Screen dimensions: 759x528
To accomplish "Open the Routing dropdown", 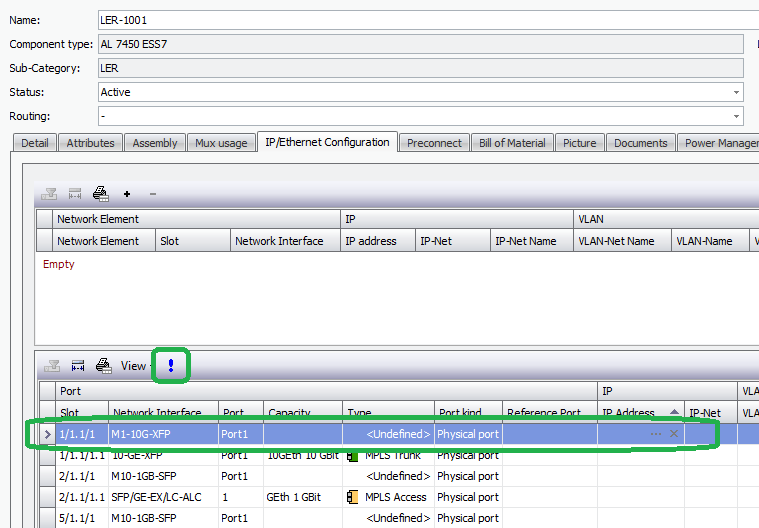I will tap(736, 116).
